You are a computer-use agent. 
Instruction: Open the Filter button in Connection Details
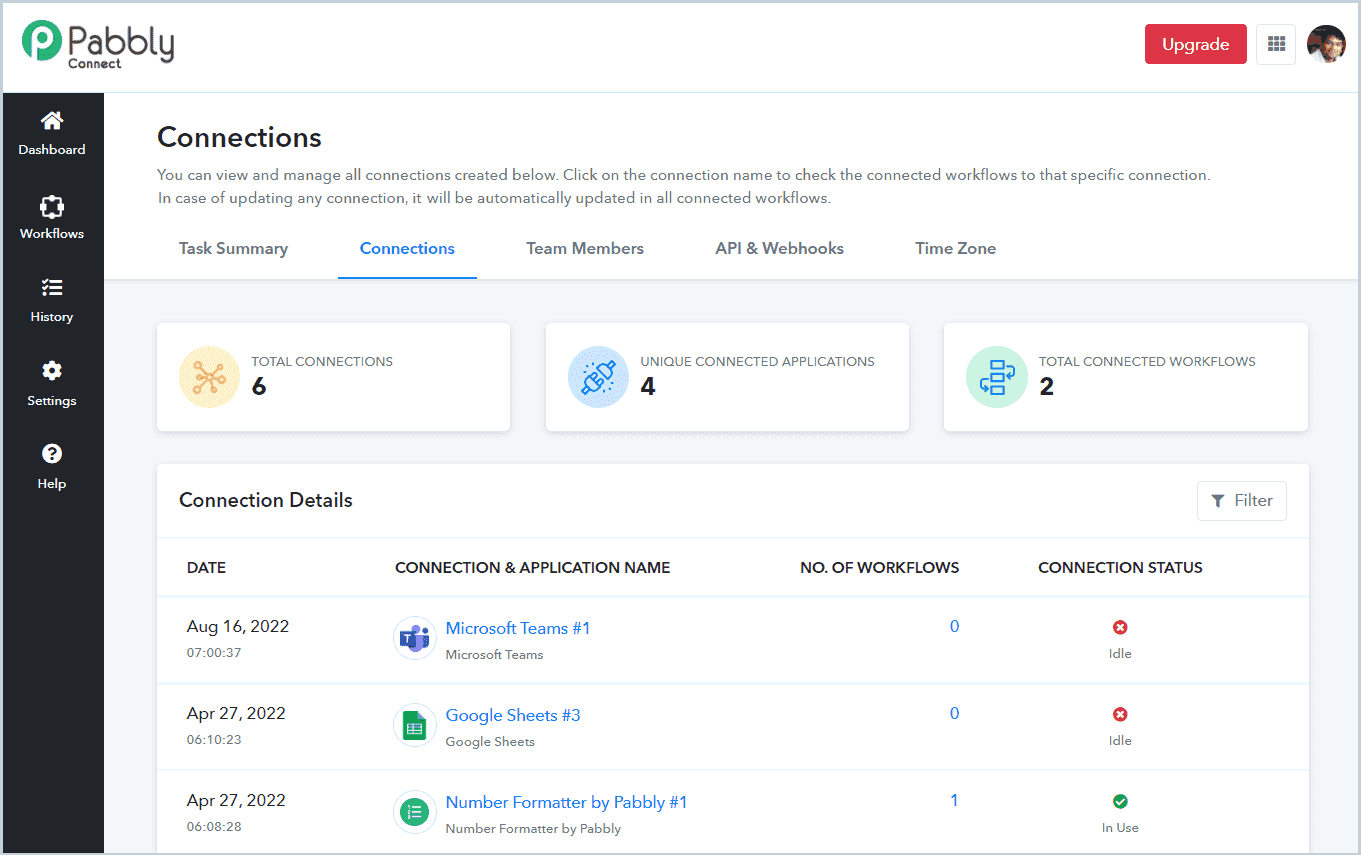(x=1242, y=501)
